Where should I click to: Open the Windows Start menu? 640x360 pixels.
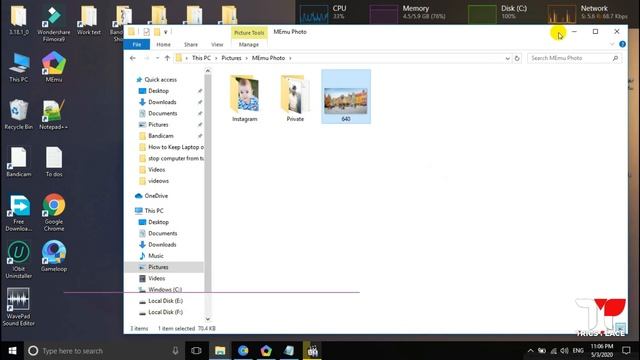[12, 351]
